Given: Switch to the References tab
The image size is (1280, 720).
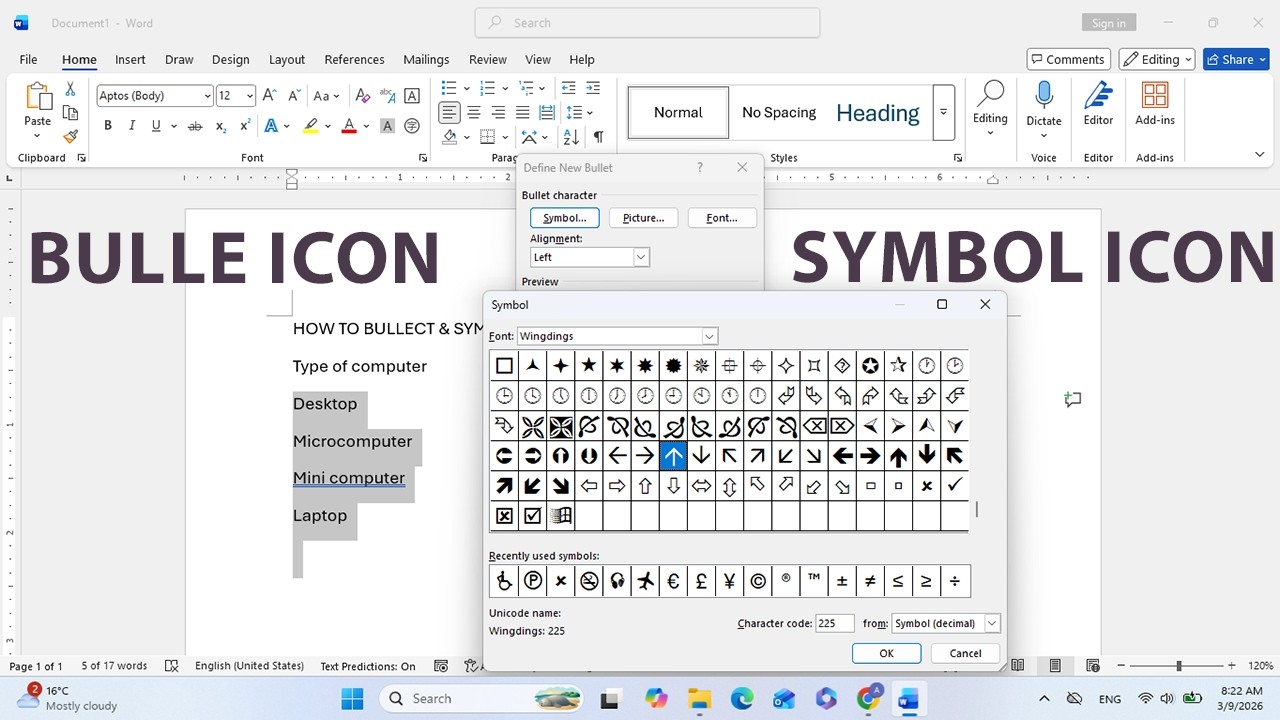Looking at the screenshot, I should tap(354, 59).
